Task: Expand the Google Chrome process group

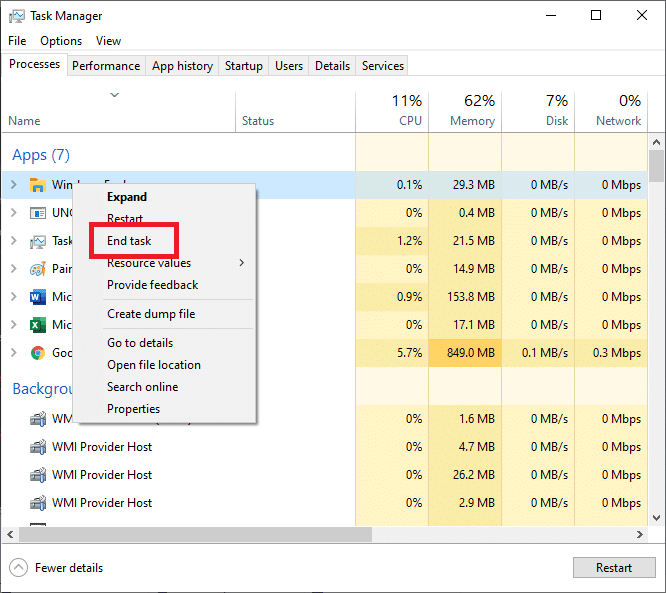Action: pyautogui.click(x=13, y=353)
